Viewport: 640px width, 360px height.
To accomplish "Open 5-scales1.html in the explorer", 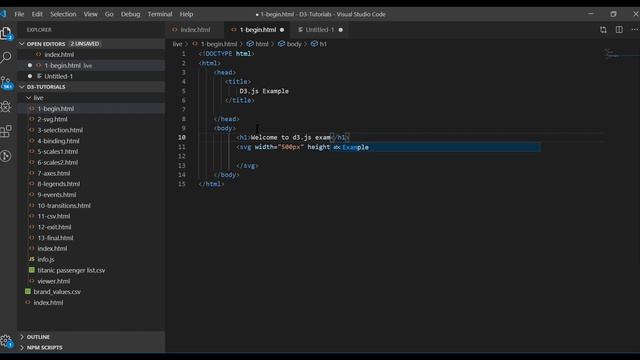I will (58, 151).
